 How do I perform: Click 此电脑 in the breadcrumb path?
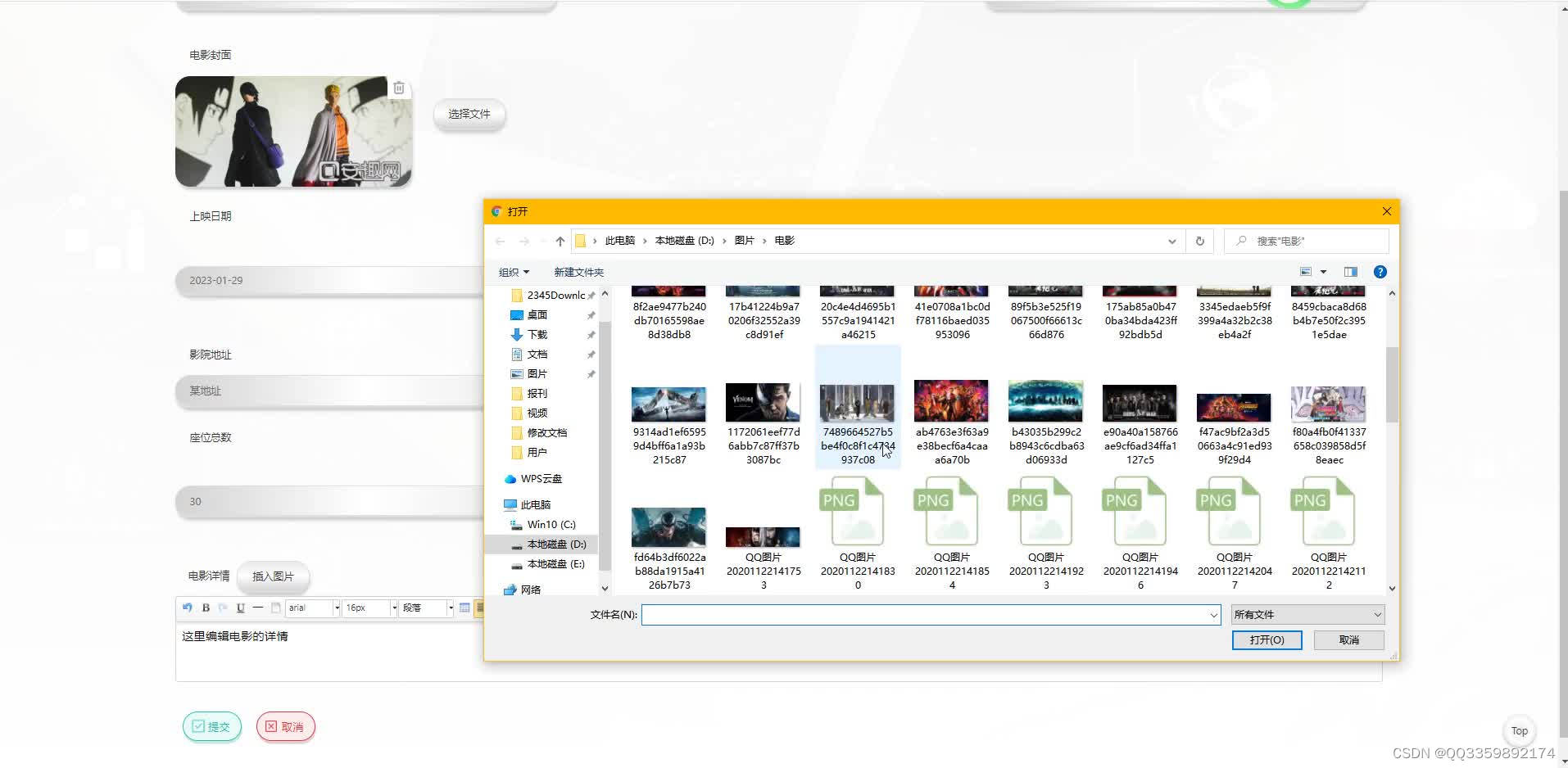[620, 241]
